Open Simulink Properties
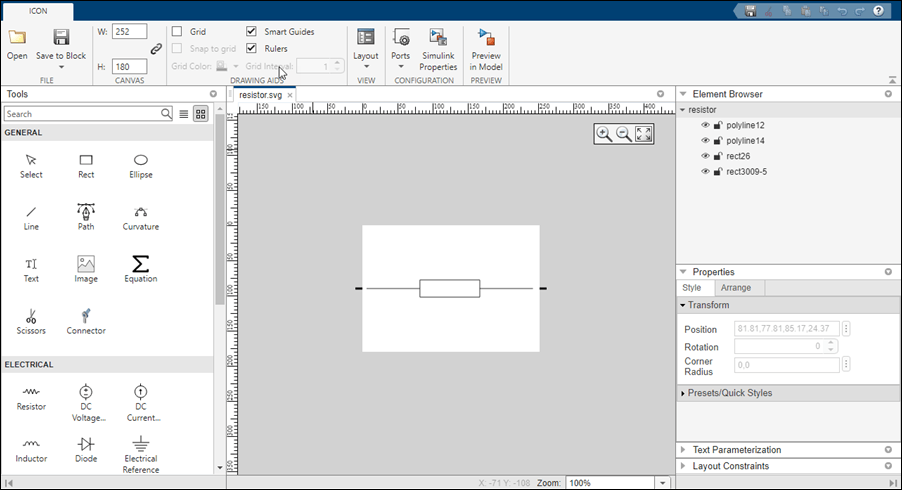The width and height of the screenshot is (902, 490). pyautogui.click(x=438, y=49)
